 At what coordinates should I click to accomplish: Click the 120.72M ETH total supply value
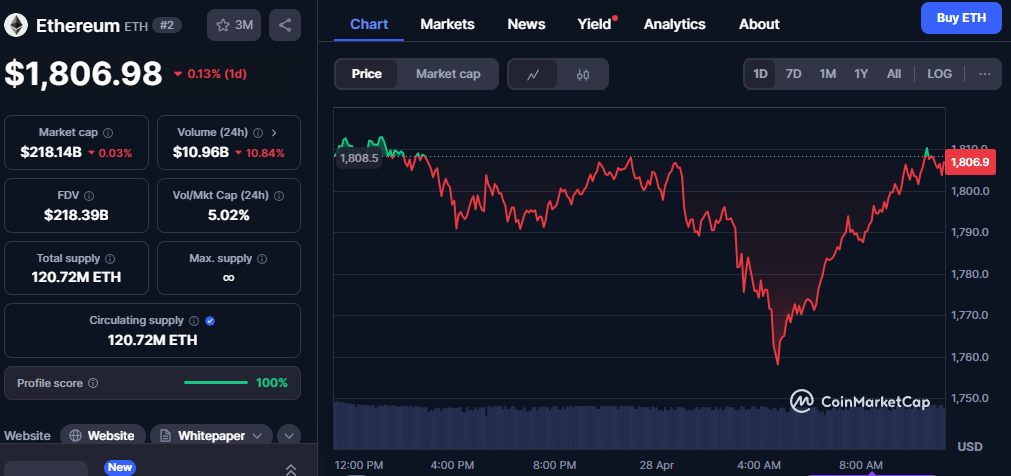tap(76, 278)
